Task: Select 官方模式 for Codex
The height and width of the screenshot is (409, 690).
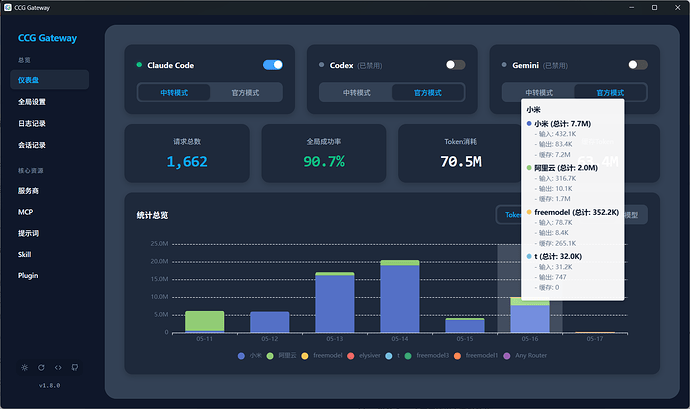Action: click(x=428, y=93)
